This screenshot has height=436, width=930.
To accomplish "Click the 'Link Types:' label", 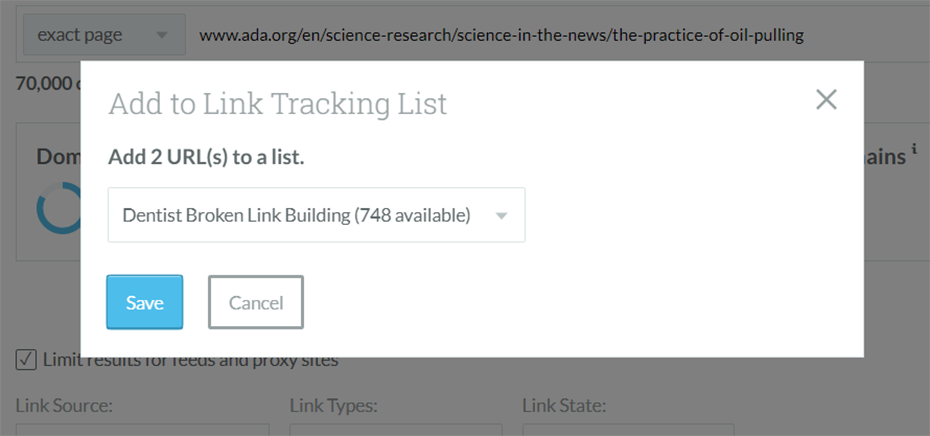I will tap(334, 406).
